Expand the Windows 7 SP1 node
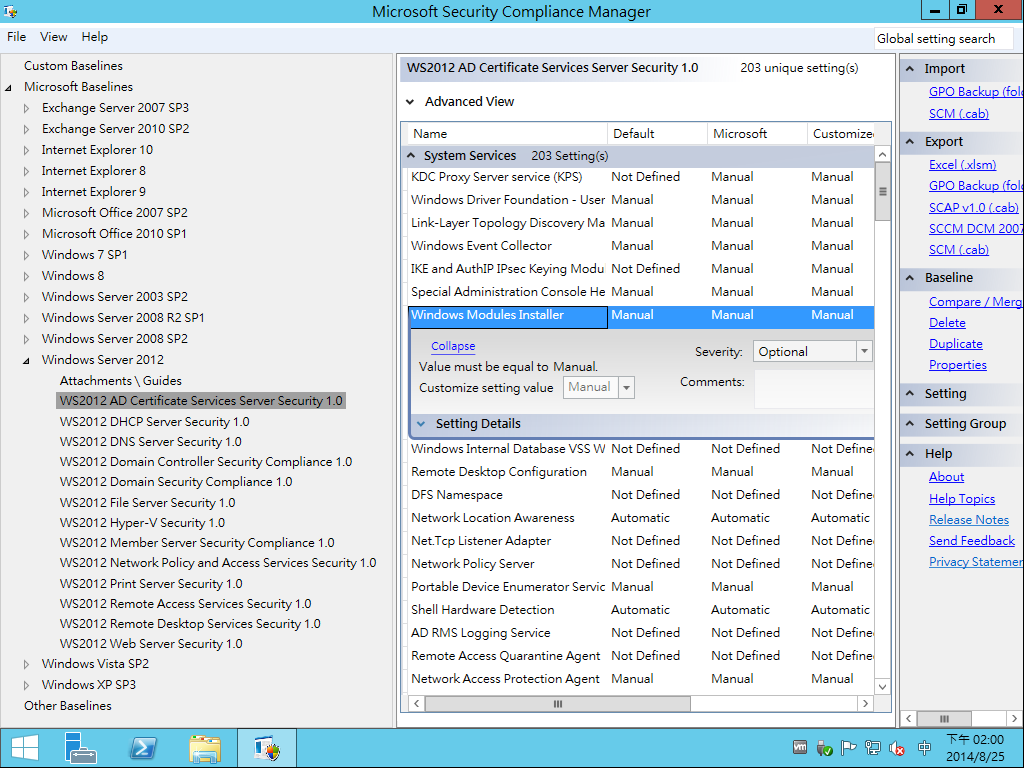The image size is (1024, 768). tap(26, 255)
